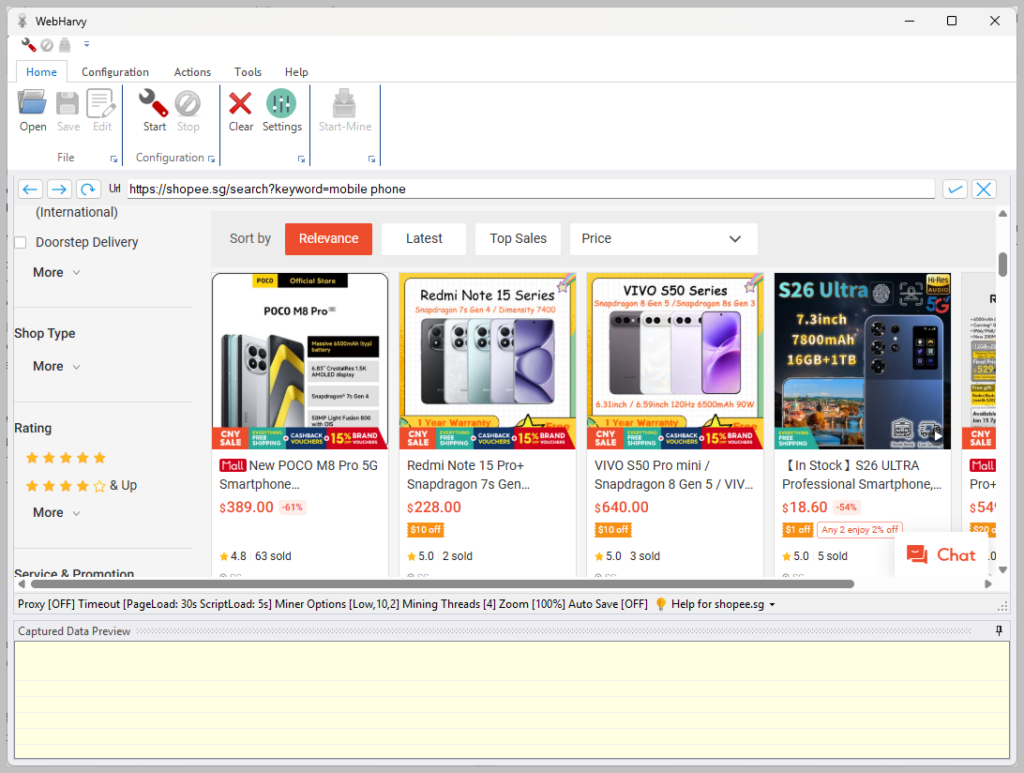Navigate back with the left arrow
Image resolution: width=1024 pixels, height=773 pixels.
coord(29,189)
